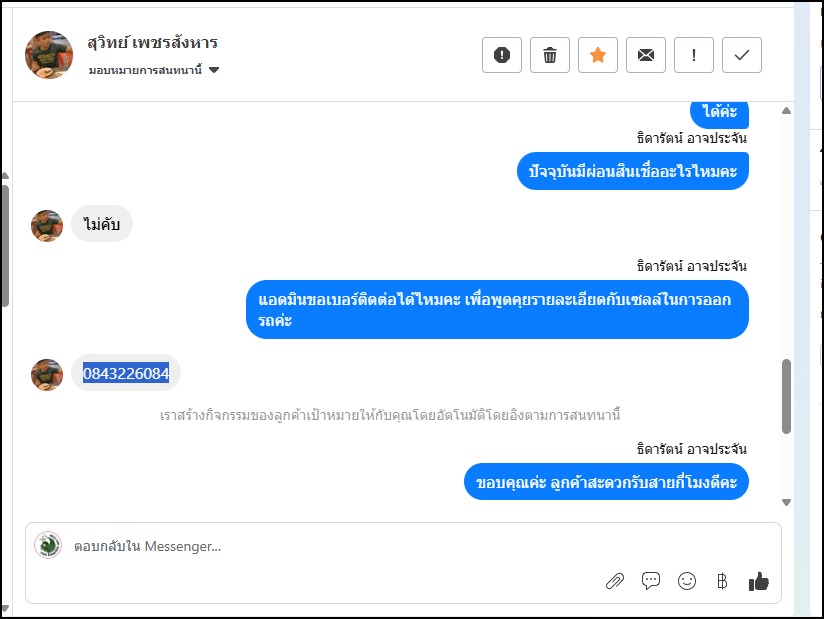Click the customer avatar beside ไม่คับ message
The image size is (824, 619).
click(x=47, y=226)
